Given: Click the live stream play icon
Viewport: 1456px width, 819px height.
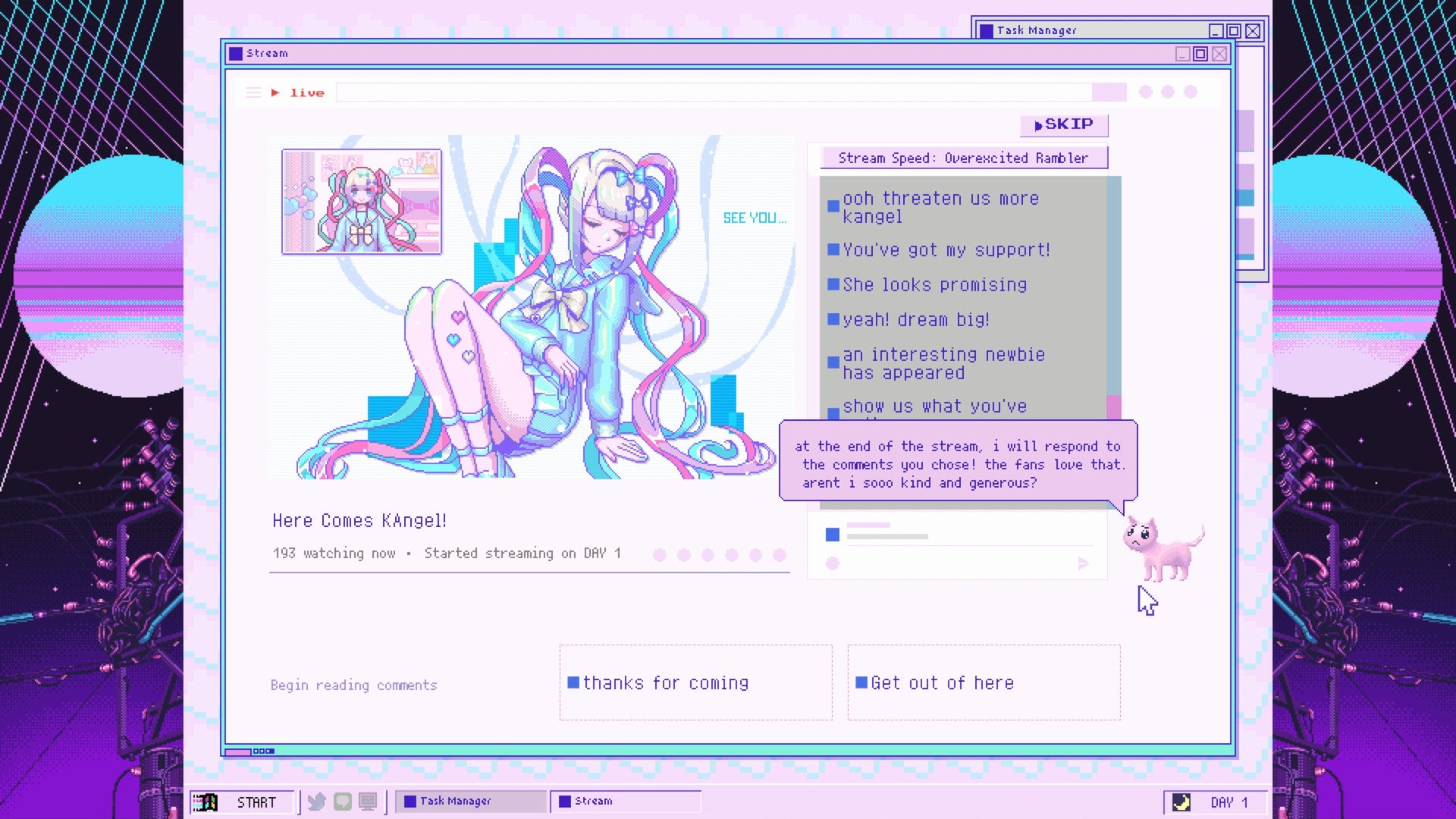Looking at the screenshot, I should 275,92.
